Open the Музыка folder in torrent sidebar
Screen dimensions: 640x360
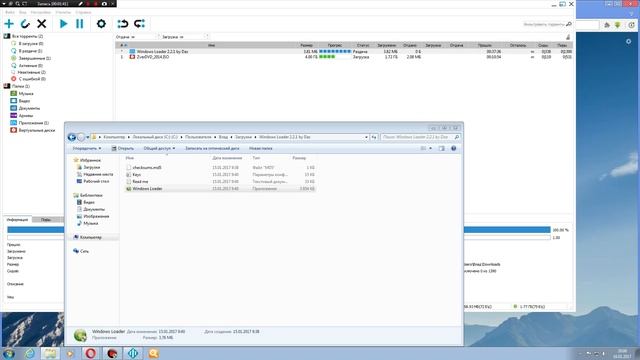click(26, 93)
